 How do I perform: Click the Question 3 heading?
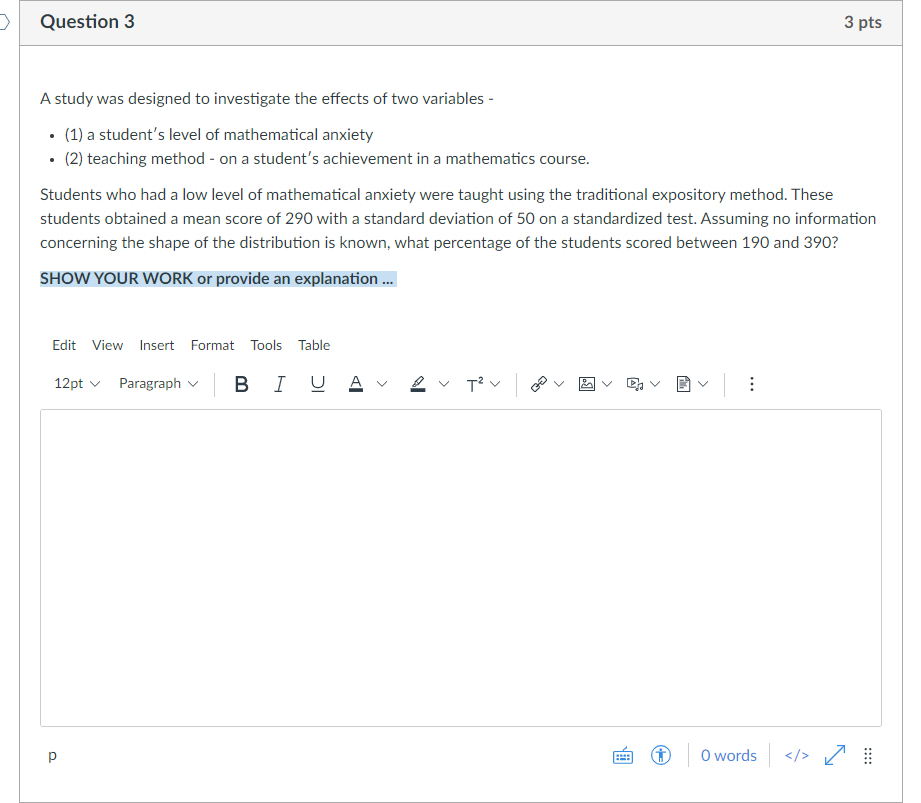pyautogui.click(x=87, y=22)
